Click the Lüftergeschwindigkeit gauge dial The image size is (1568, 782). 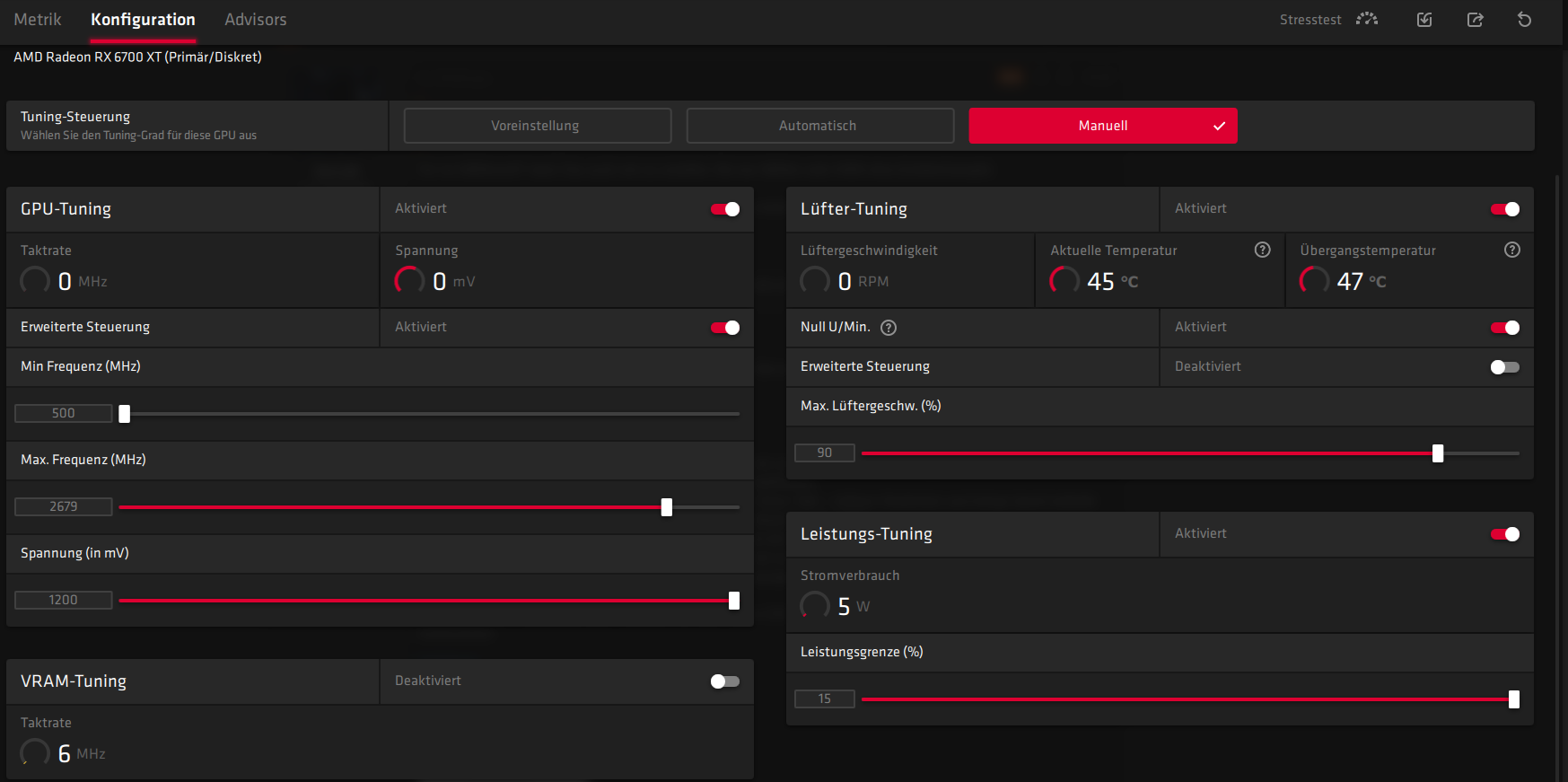815,281
